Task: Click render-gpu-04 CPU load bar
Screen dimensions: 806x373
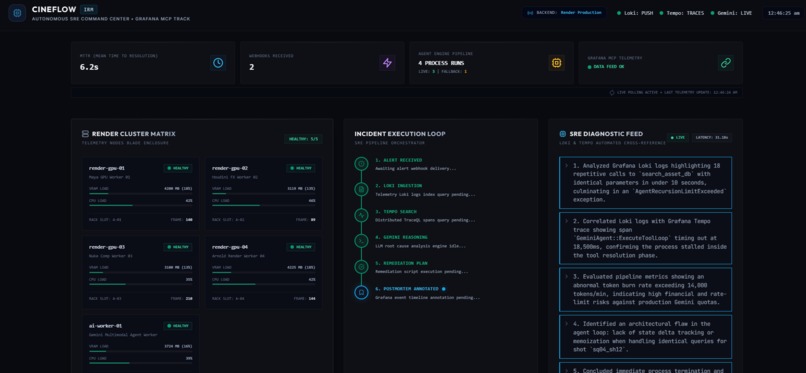Action: (264, 284)
